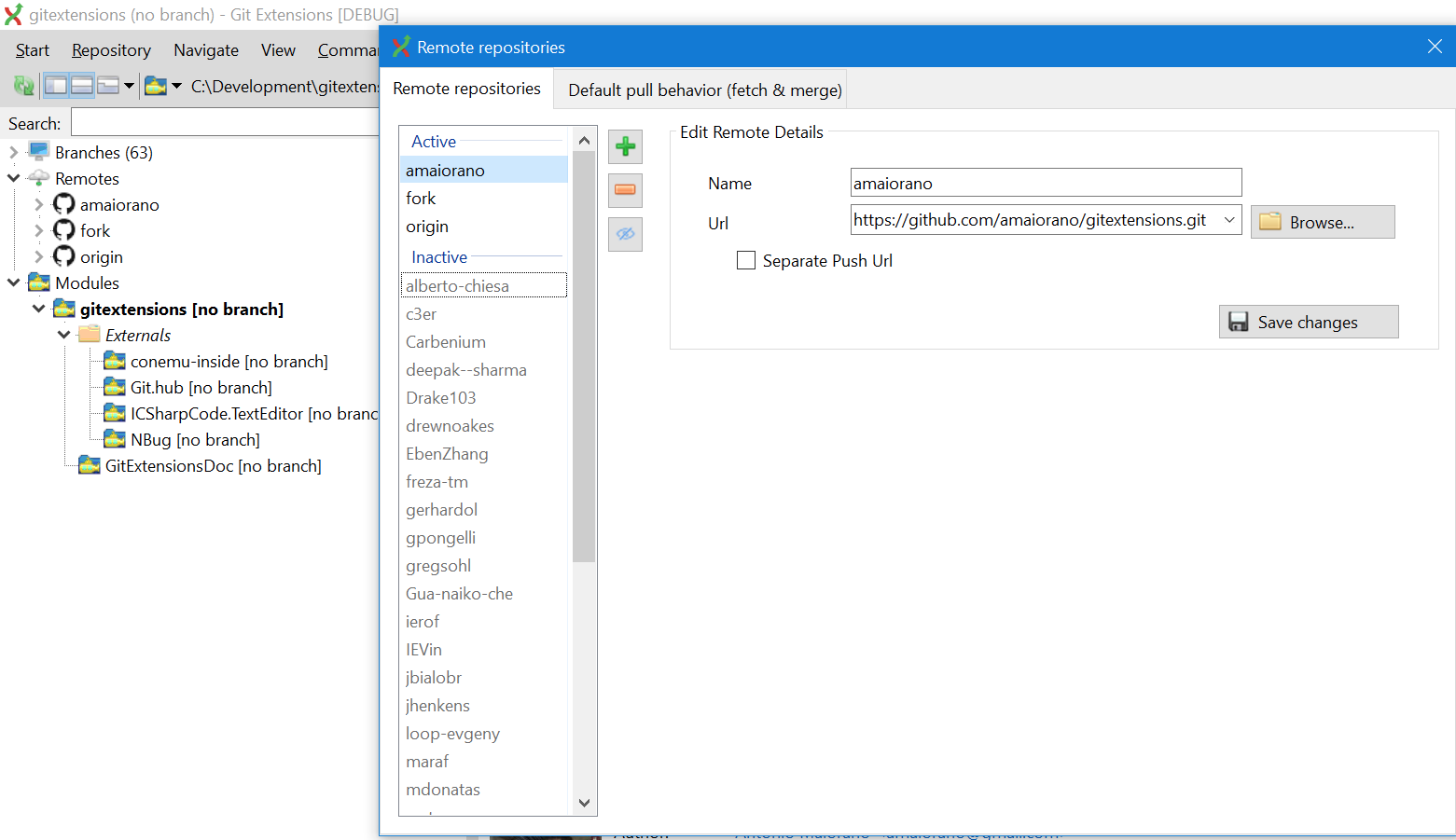Click the Browse... button
Viewport: 1456px width, 840px height.
pos(1323,222)
